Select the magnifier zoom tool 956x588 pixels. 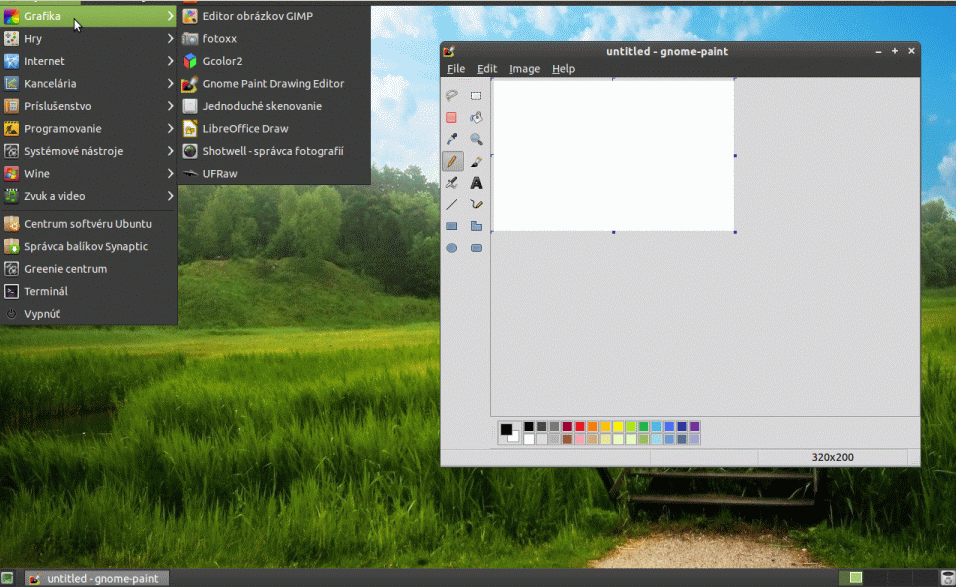click(x=476, y=139)
